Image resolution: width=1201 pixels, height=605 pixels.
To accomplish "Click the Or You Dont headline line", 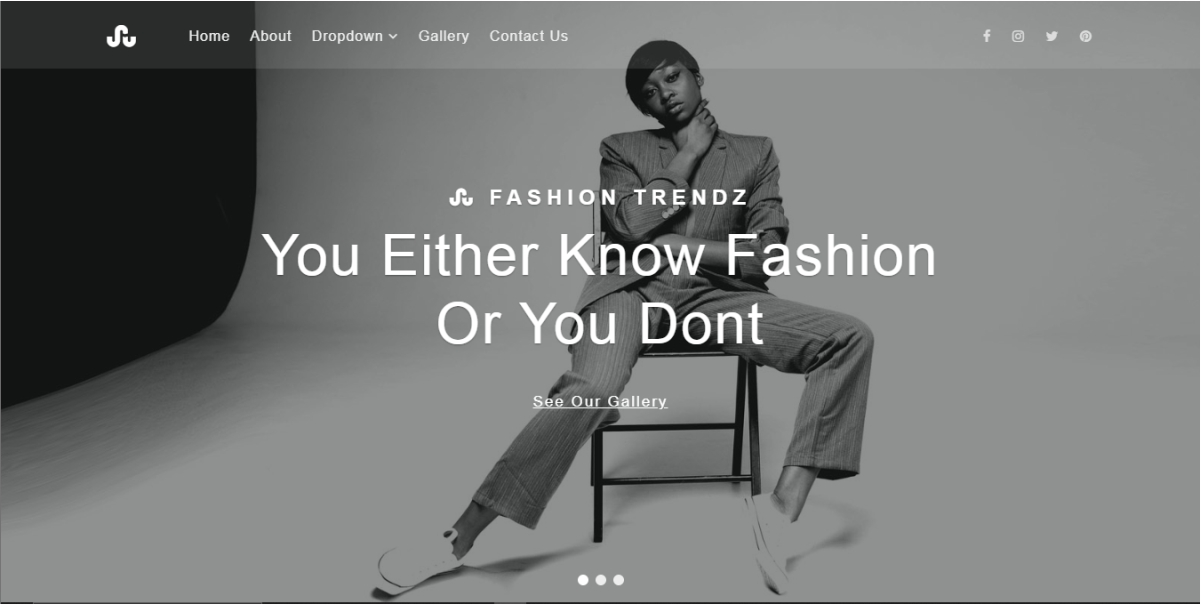I will (x=600, y=323).
